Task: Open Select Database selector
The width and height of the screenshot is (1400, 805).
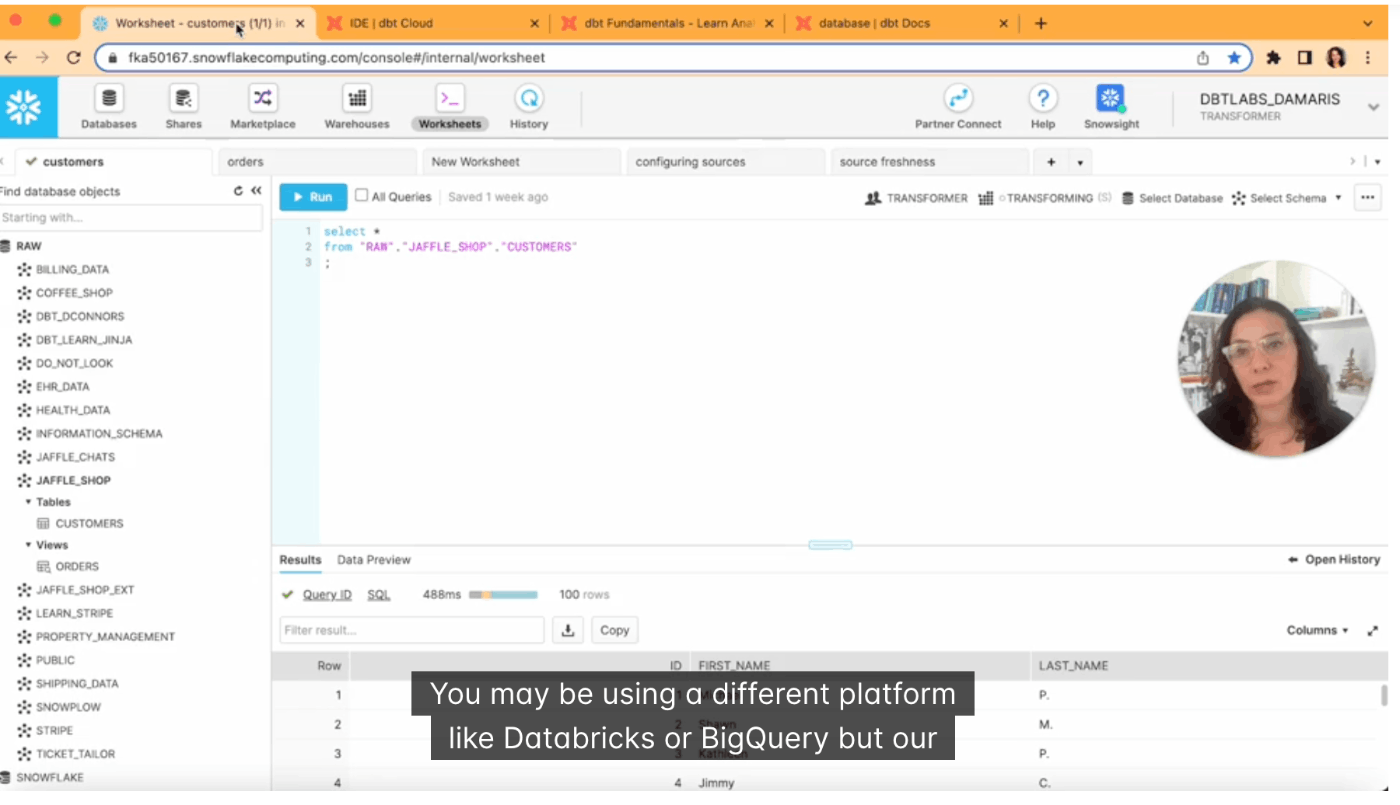Action: (1172, 198)
